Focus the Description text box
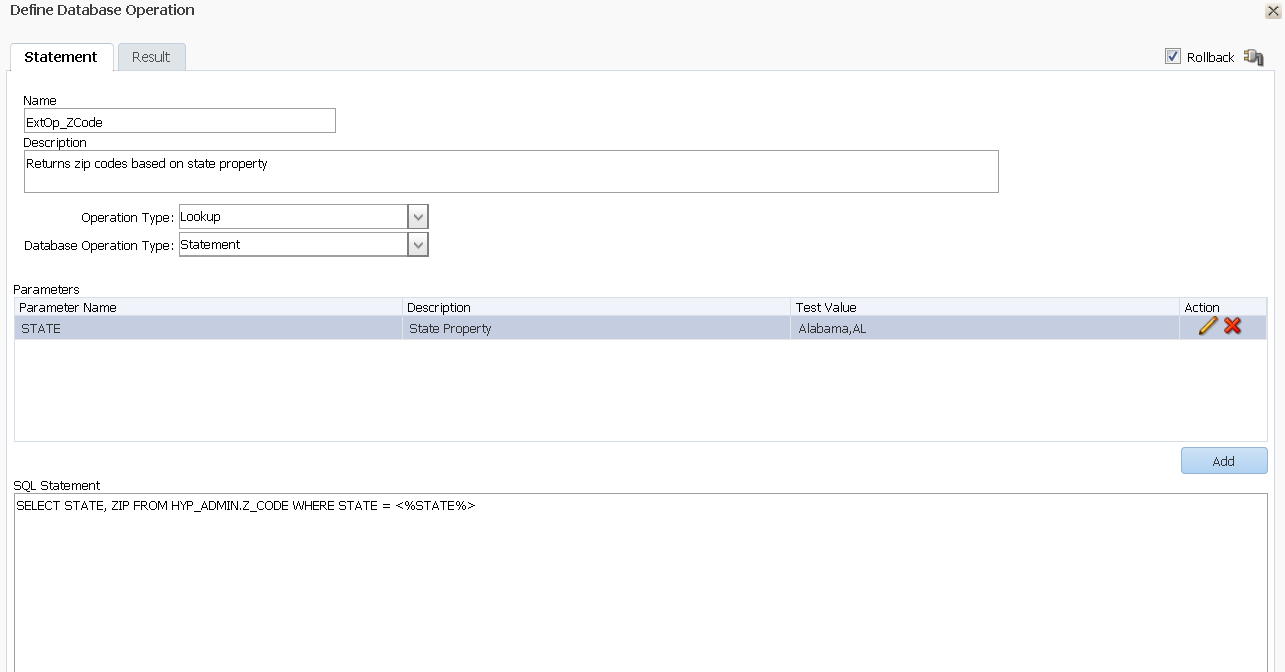 510,171
